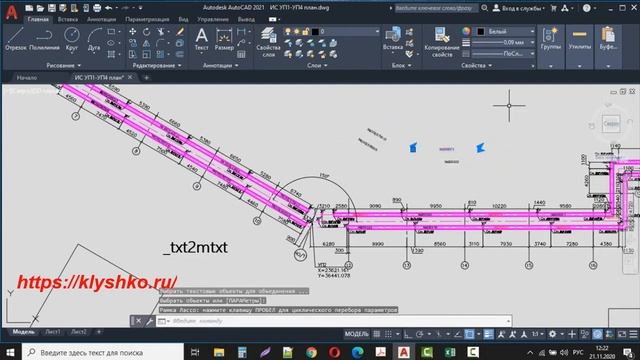The width and height of the screenshot is (640, 360).
Task: Switch to the Начало file tab
Action: 27,78
